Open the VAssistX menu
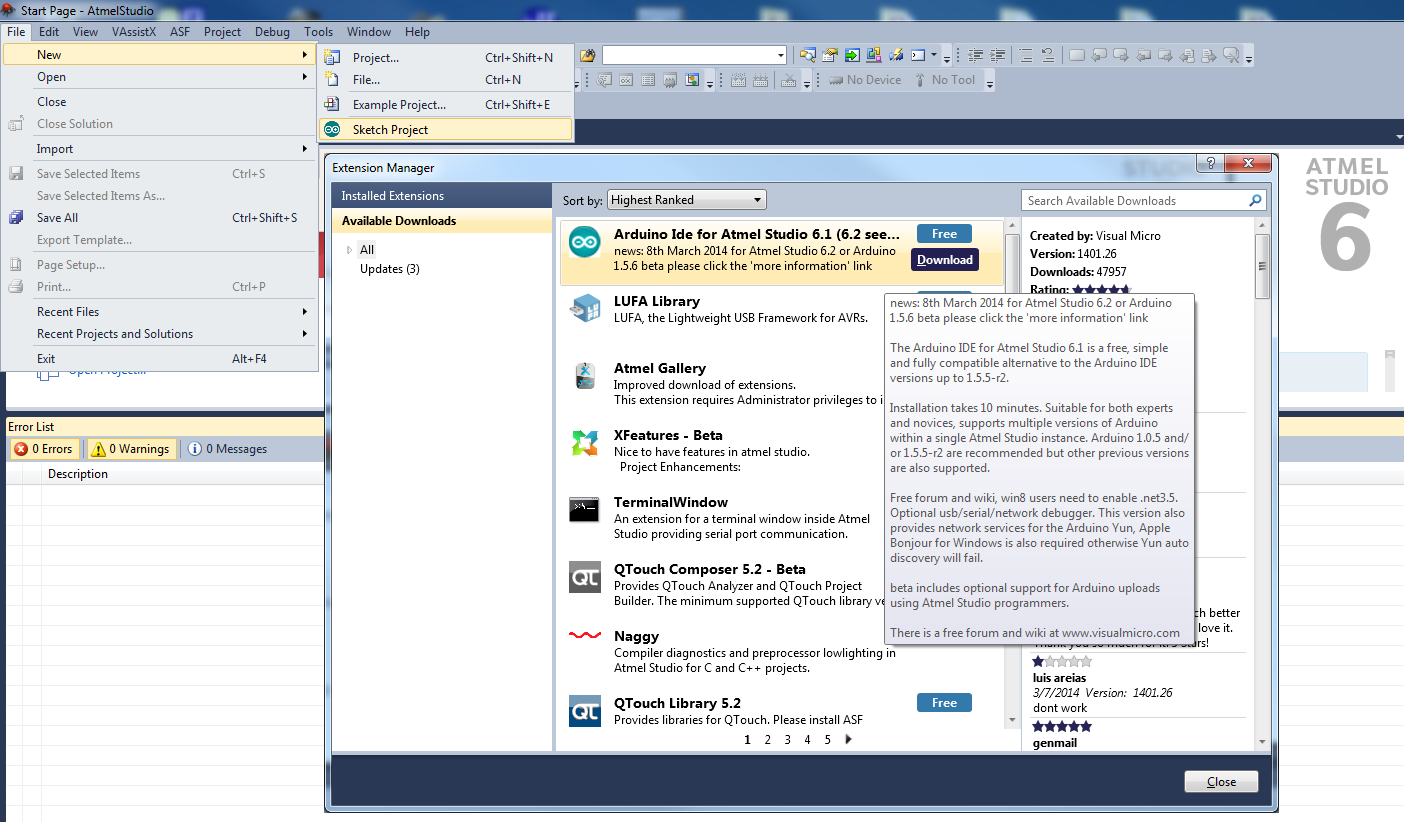 134,31
